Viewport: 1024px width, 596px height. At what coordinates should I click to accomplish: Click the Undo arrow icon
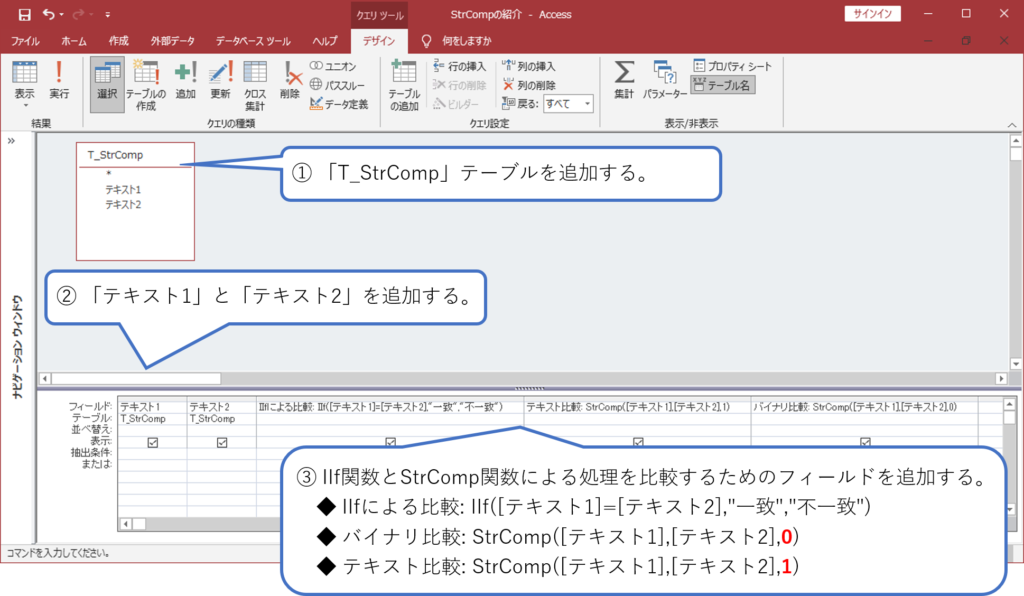coord(48,14)
